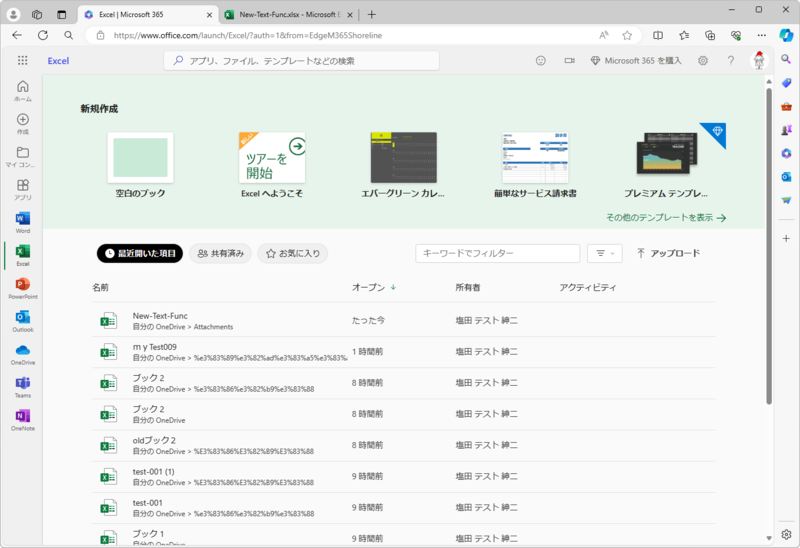Open その他のテンプレートを表示 link

[665, 217]
